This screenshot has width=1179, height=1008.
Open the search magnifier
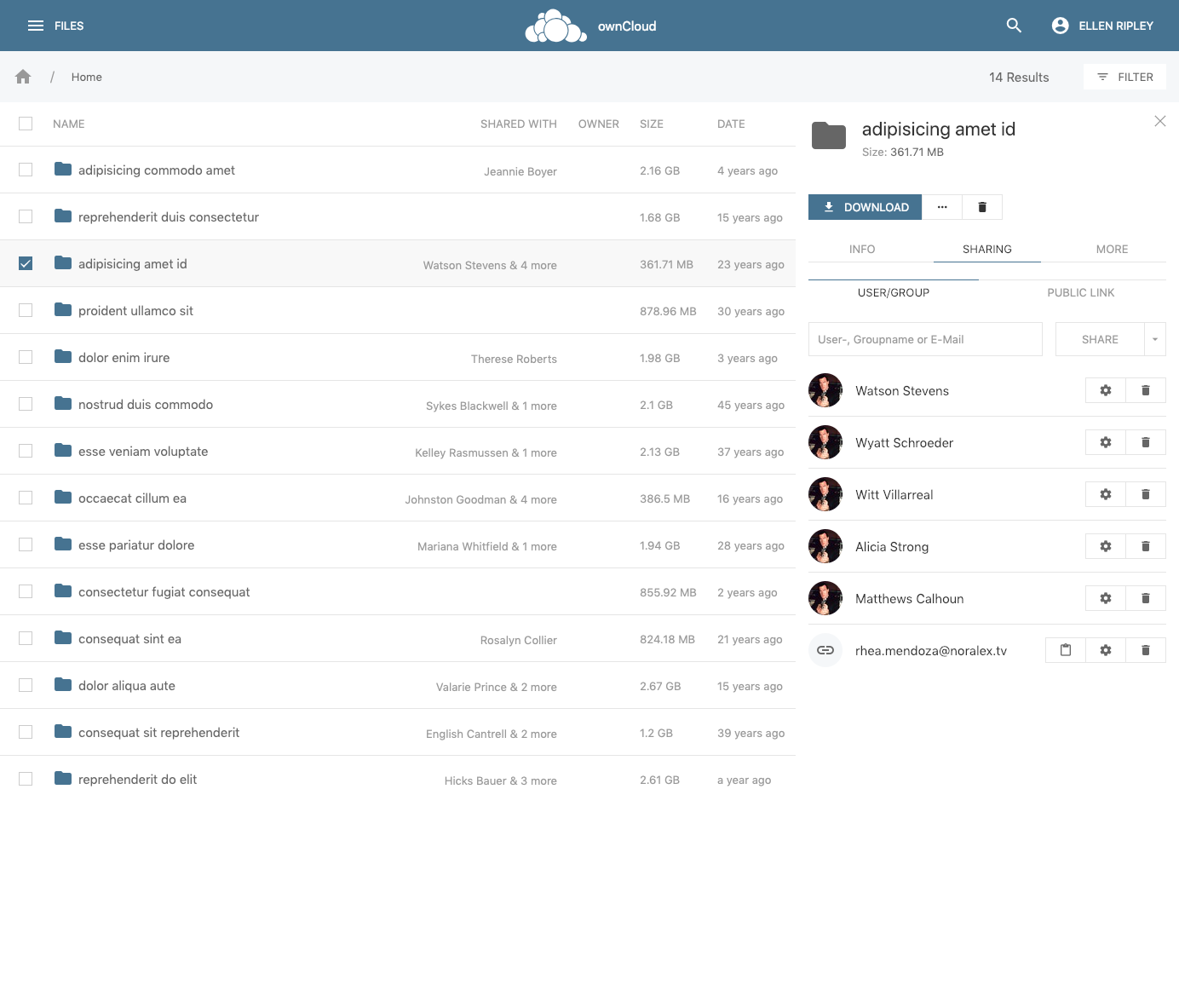tap(1014, 26)
